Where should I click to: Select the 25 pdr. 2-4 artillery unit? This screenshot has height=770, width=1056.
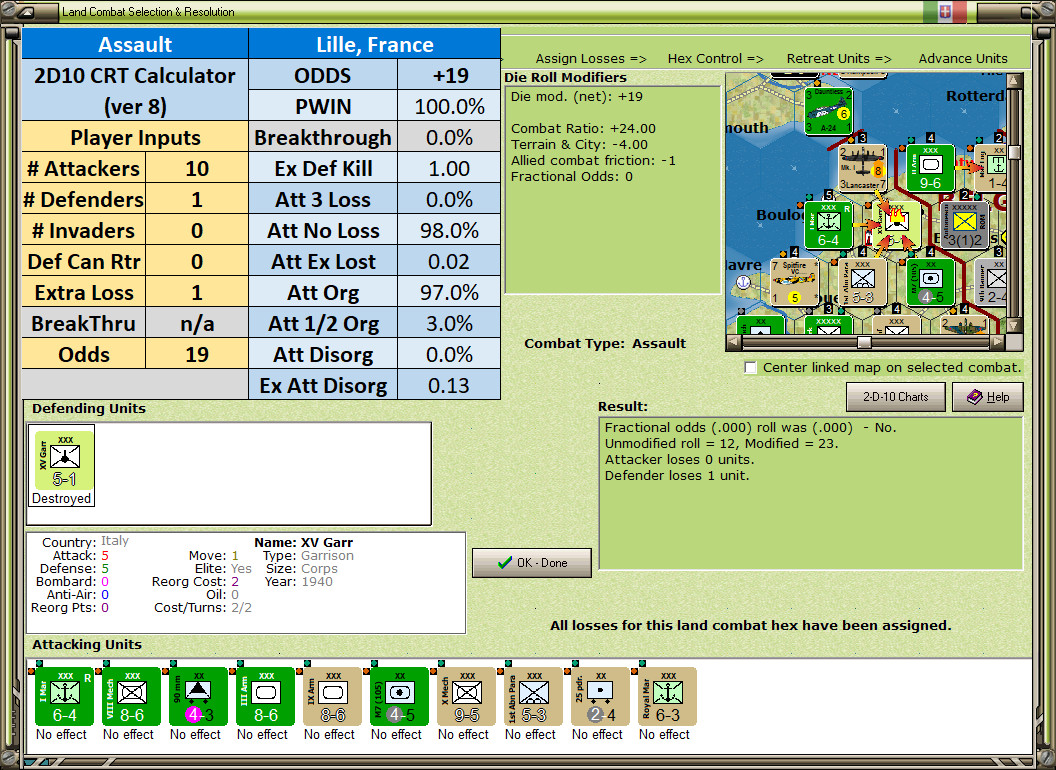600,697
